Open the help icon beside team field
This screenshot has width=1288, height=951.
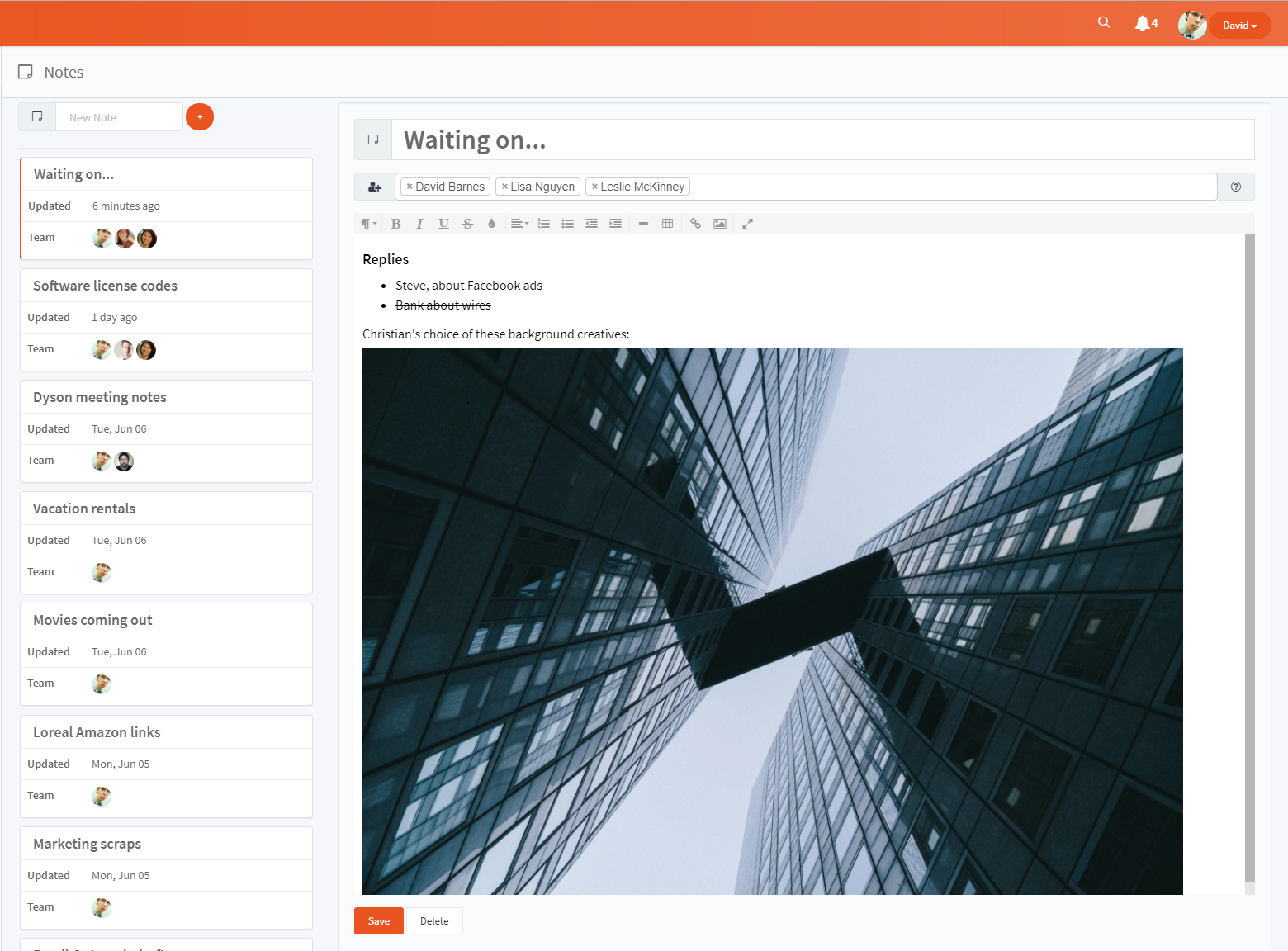pos(1236,187)
